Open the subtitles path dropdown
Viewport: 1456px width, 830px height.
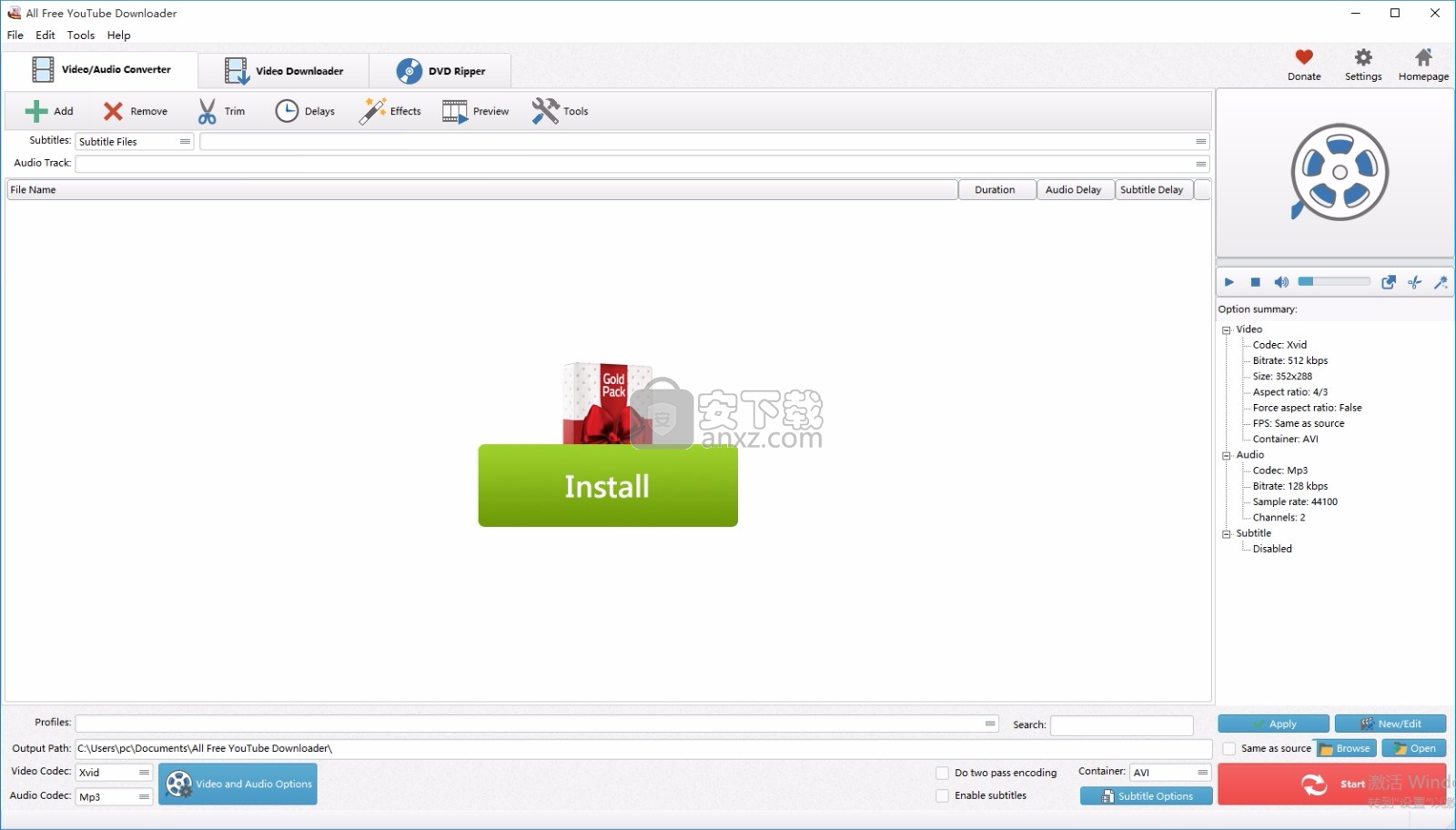point(704,141)
